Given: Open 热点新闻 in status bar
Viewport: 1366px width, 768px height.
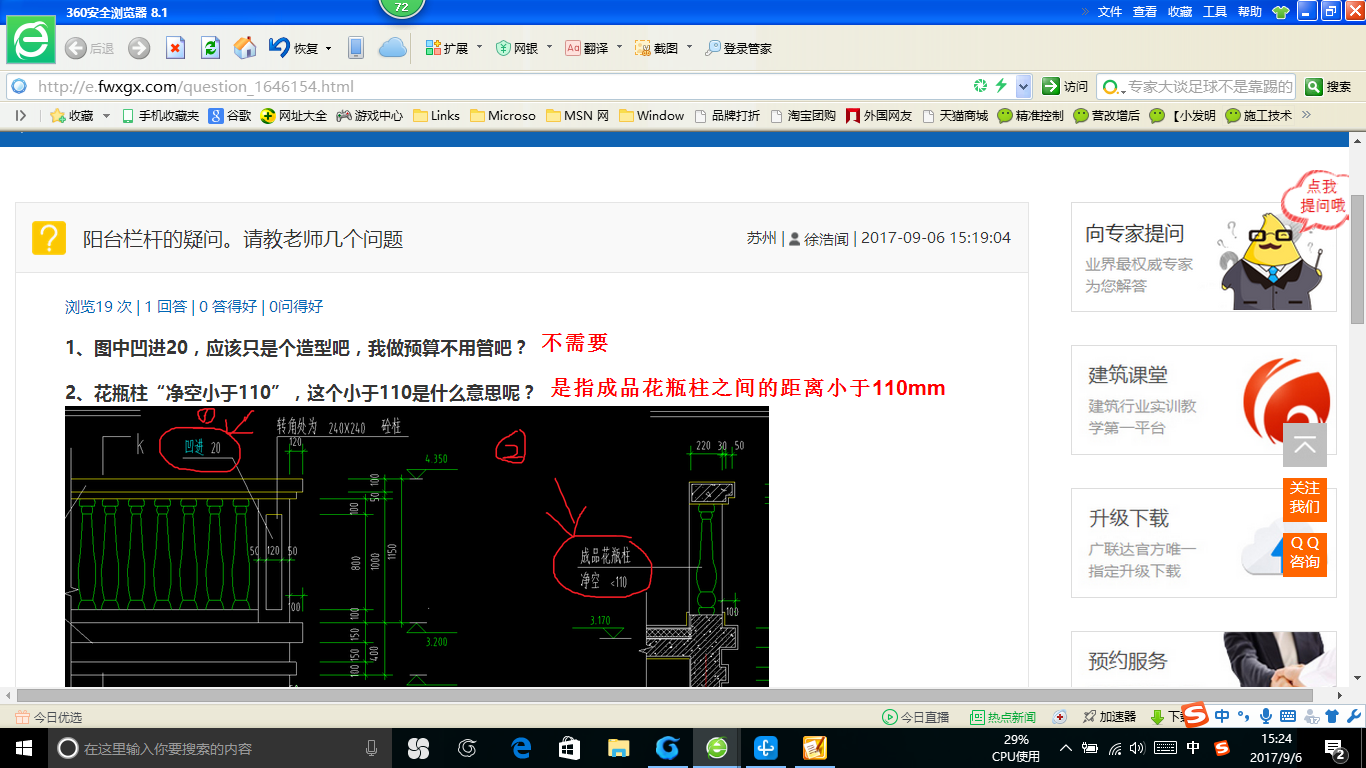Looking at the screenshot, I should point(1003,717).
